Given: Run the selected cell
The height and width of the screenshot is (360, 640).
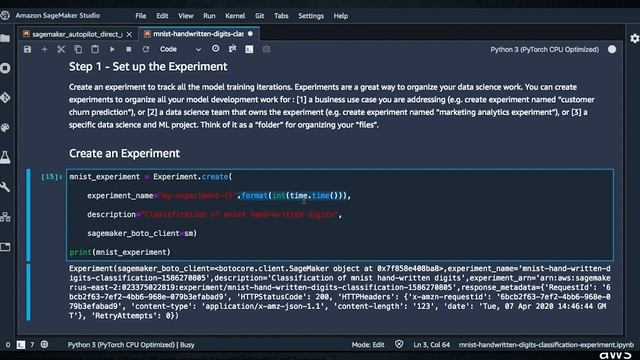Looking at the screenshot, I should point(112,49).
